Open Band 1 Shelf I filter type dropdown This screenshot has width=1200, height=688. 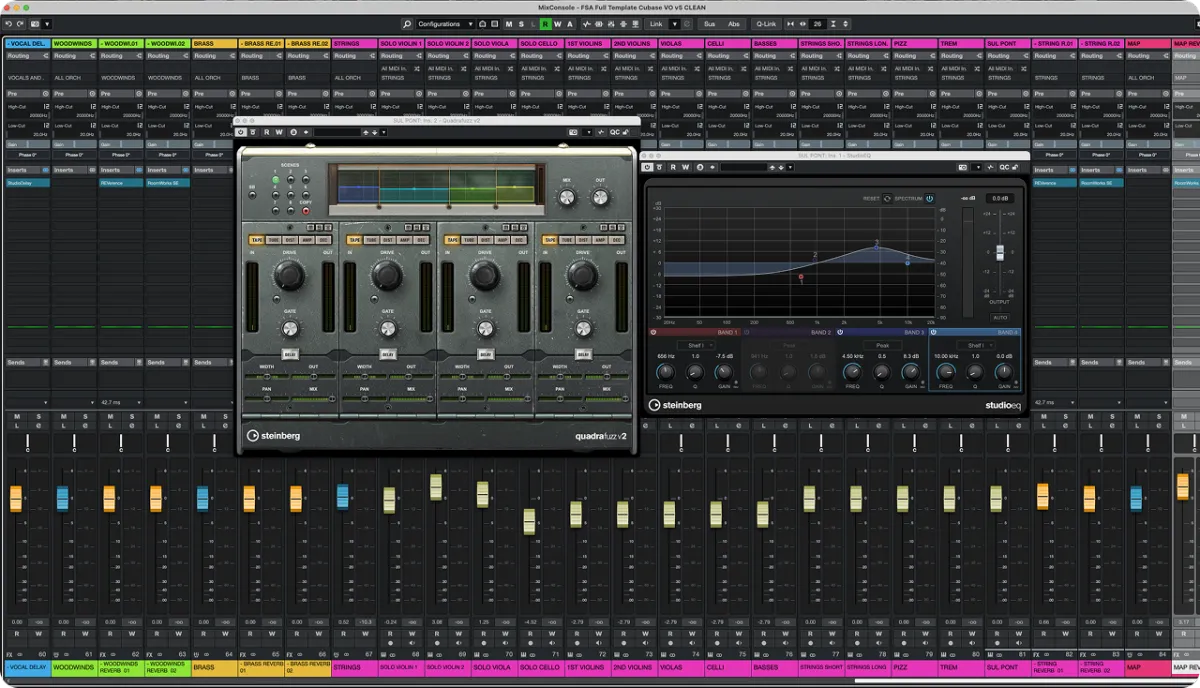[x=695, y=345]
